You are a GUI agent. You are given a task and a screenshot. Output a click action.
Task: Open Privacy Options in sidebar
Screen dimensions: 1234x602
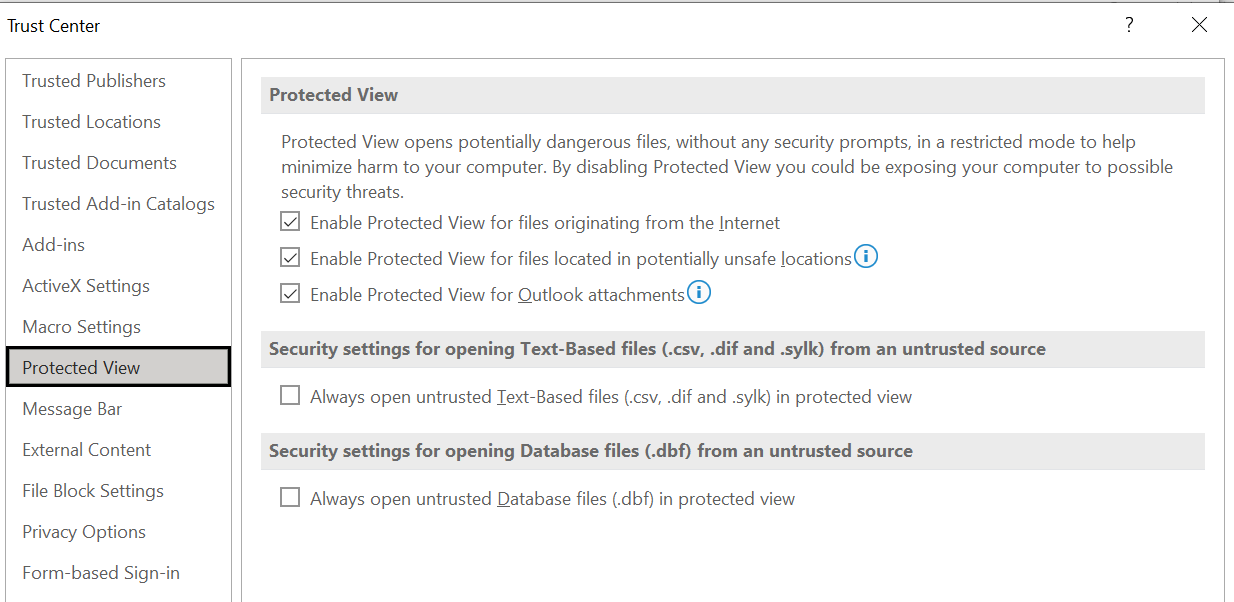click(x=84, y=532)
